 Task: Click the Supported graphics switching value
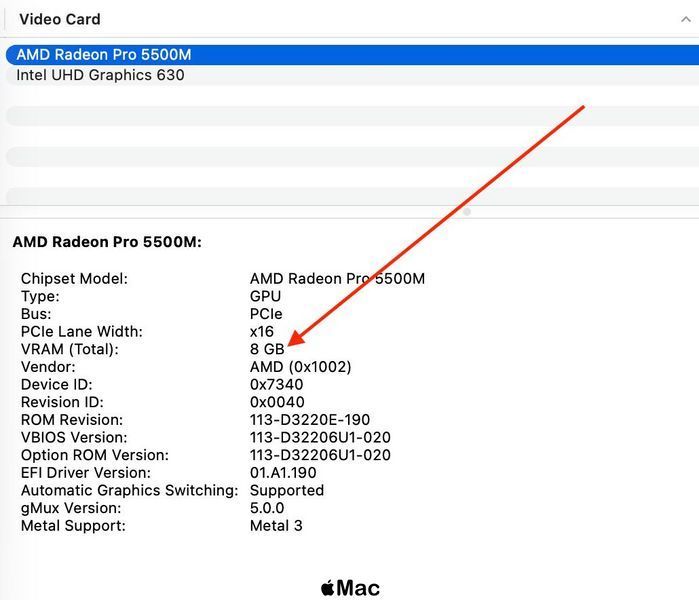click(287, 491)
